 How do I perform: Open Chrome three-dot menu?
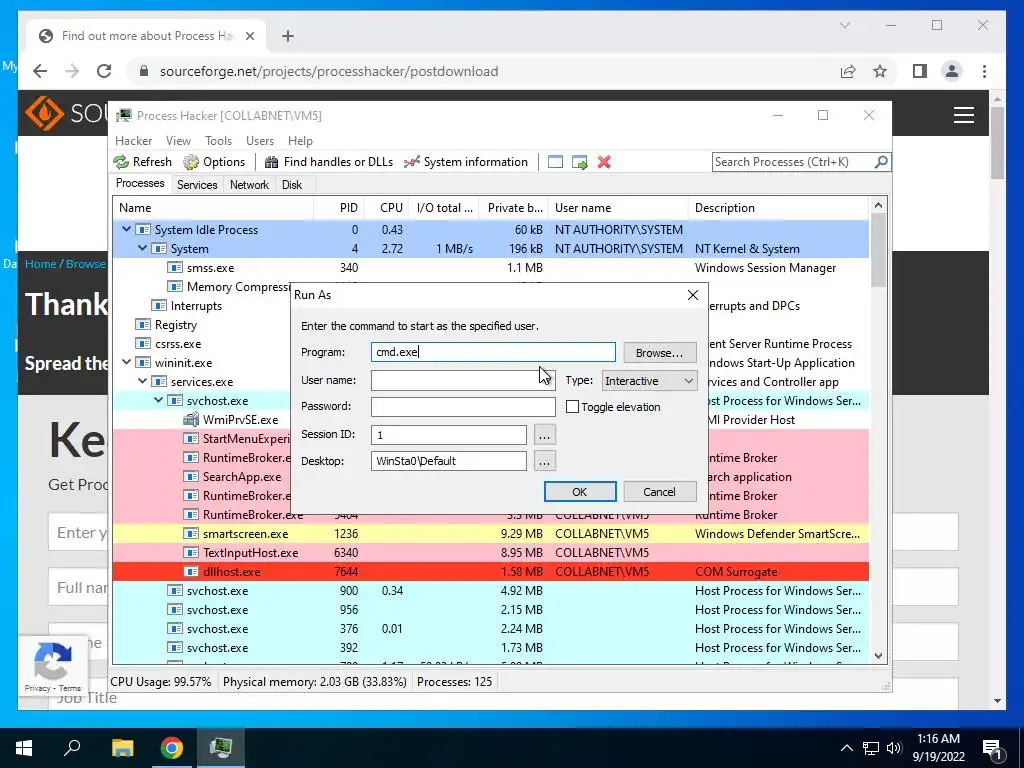[984, 71]
